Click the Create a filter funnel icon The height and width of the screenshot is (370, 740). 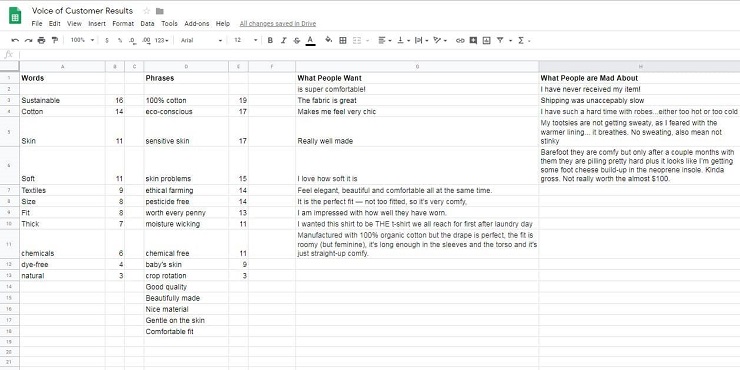500,41
